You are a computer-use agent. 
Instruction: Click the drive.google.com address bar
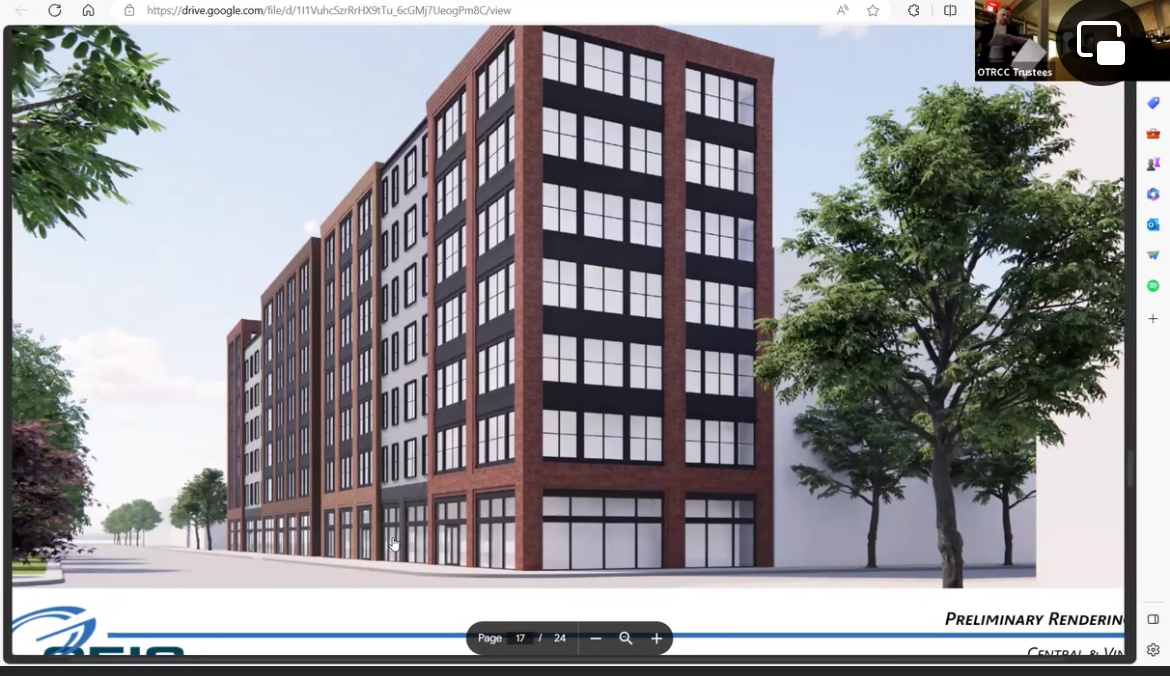click(328, 10)
